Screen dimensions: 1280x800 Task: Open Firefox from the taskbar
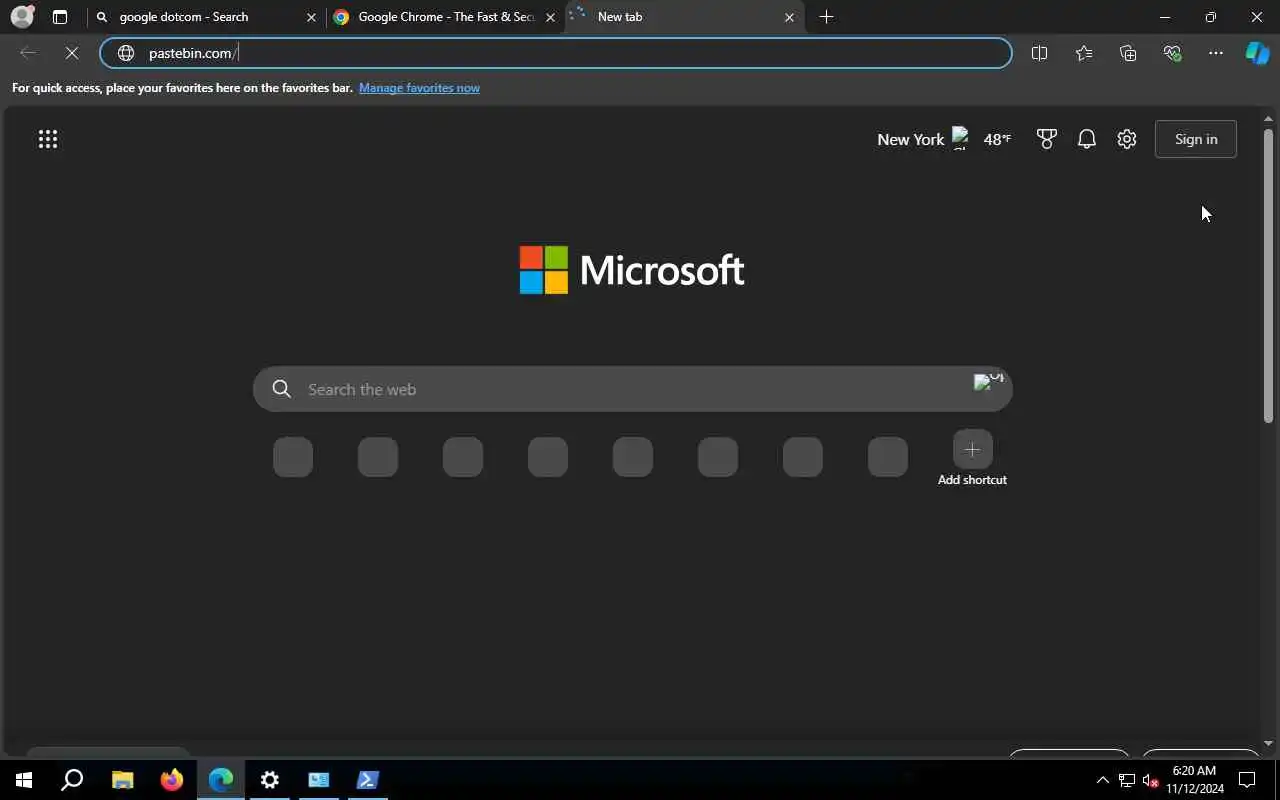pyautogui.click(x=171, y=780)
